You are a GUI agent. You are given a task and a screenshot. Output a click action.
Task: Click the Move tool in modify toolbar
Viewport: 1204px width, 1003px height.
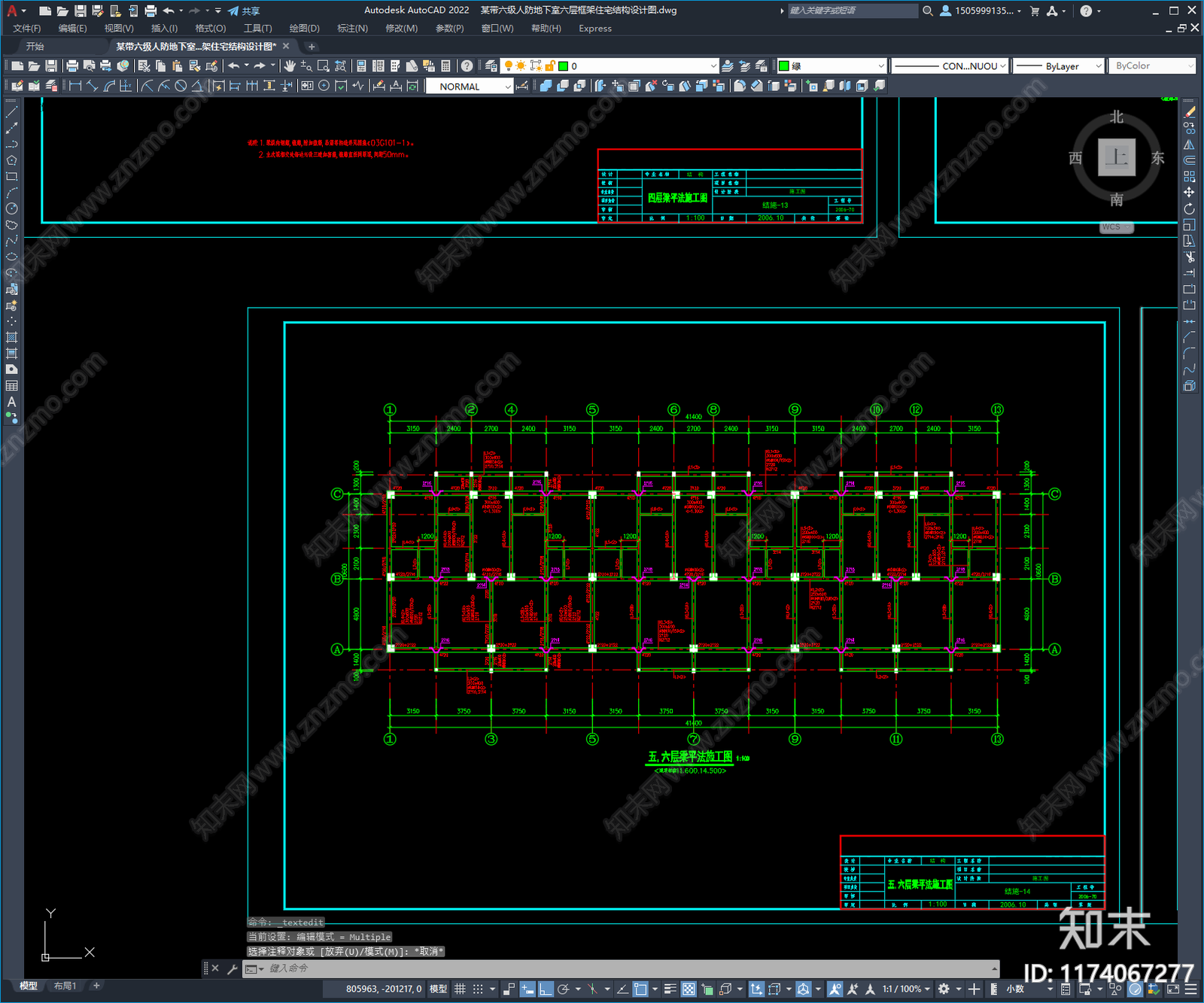[1189, 193]
